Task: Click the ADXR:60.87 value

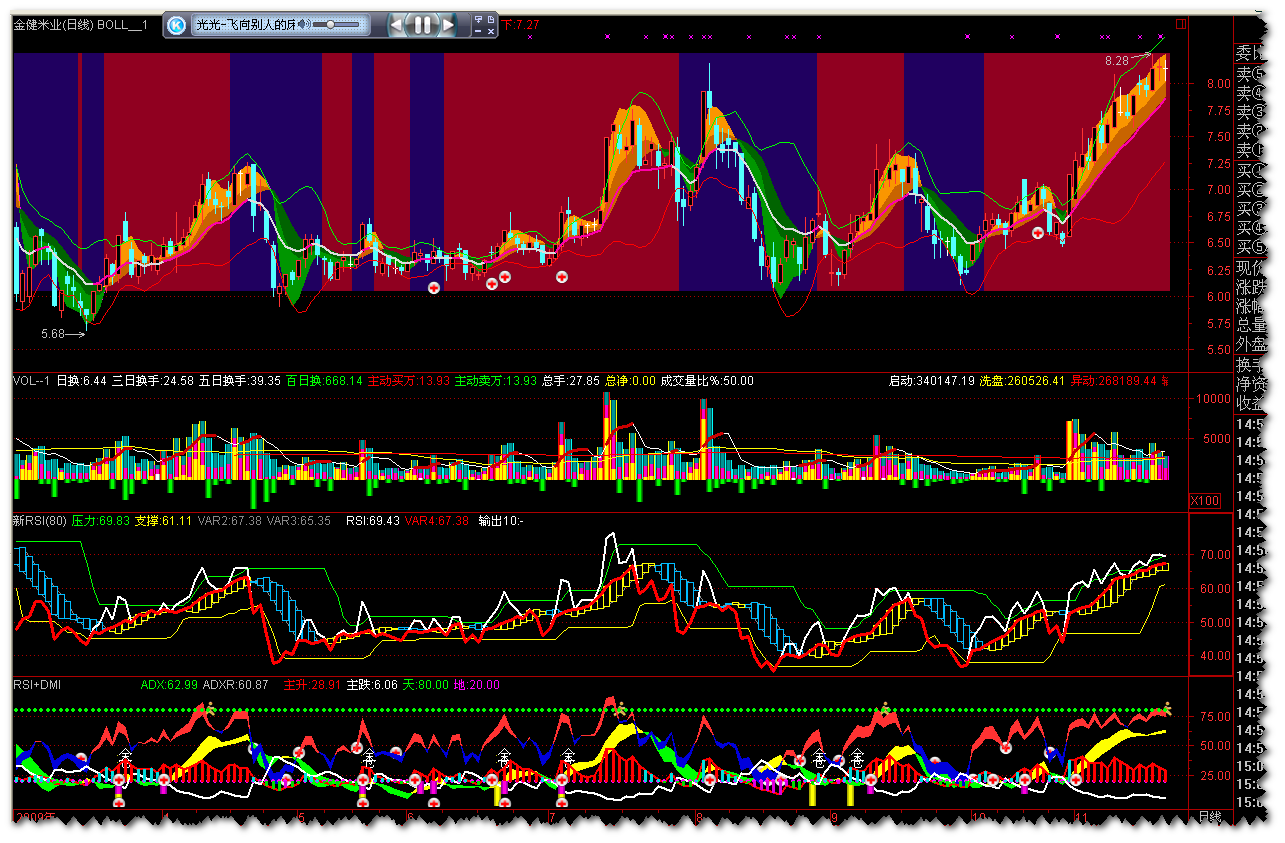Action: click(235, 685)
